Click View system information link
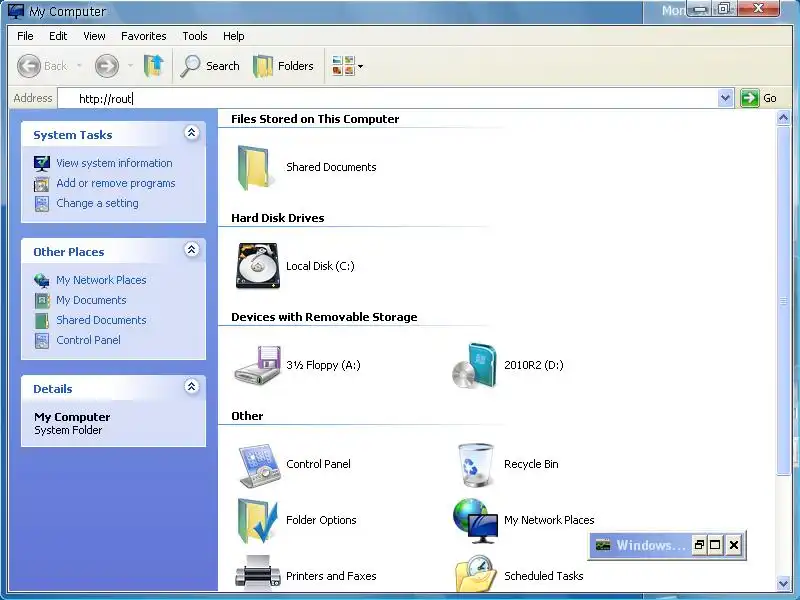Screen dimensions: 800x600 (x=114, y=163)
